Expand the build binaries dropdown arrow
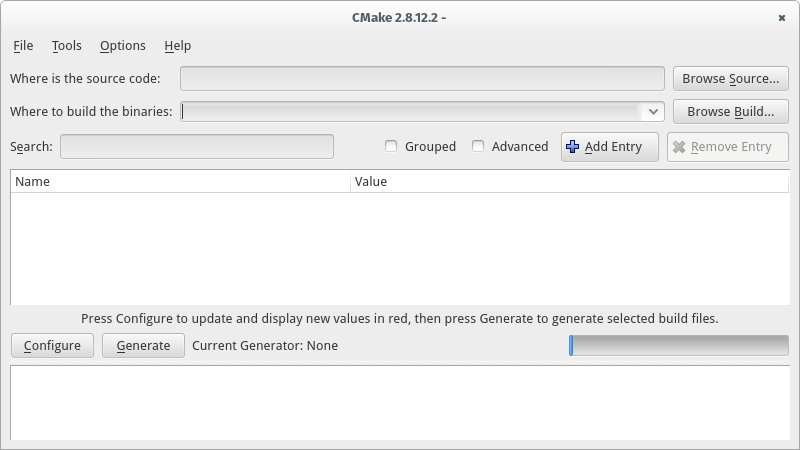 (653, 112)
